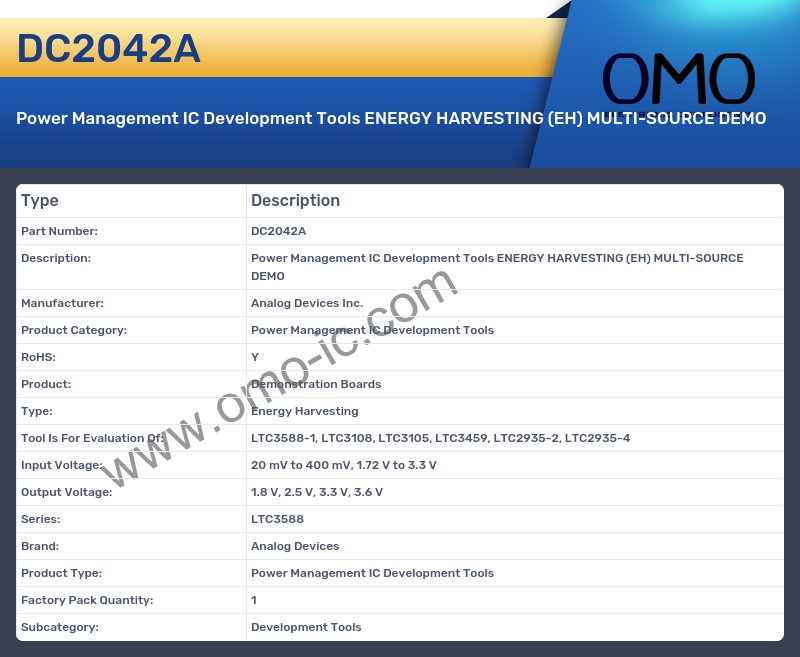
Task: Click the Product Type row value
Action: click(x=372, y=573)
